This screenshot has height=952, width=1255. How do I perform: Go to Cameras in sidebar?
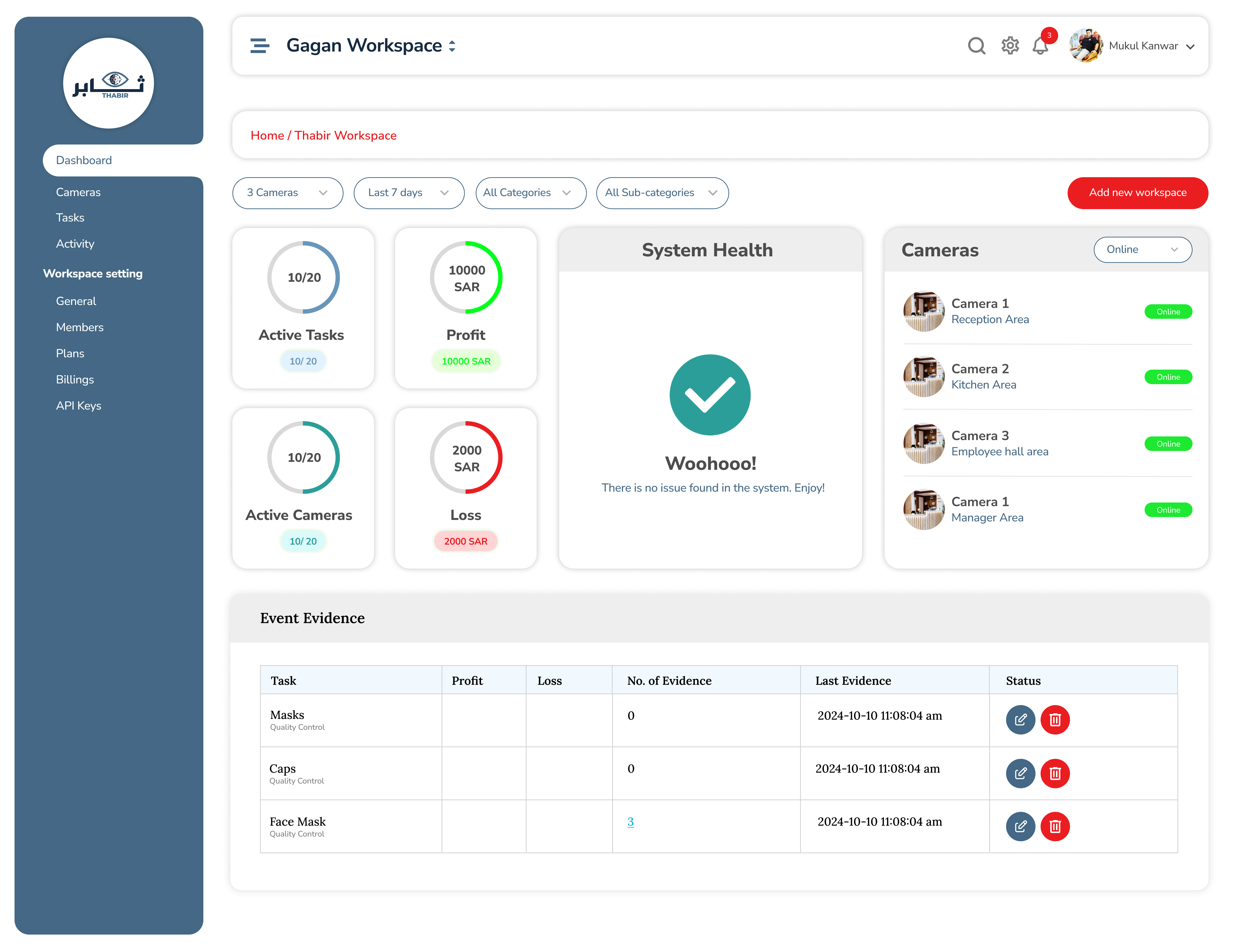click(78, 192)
